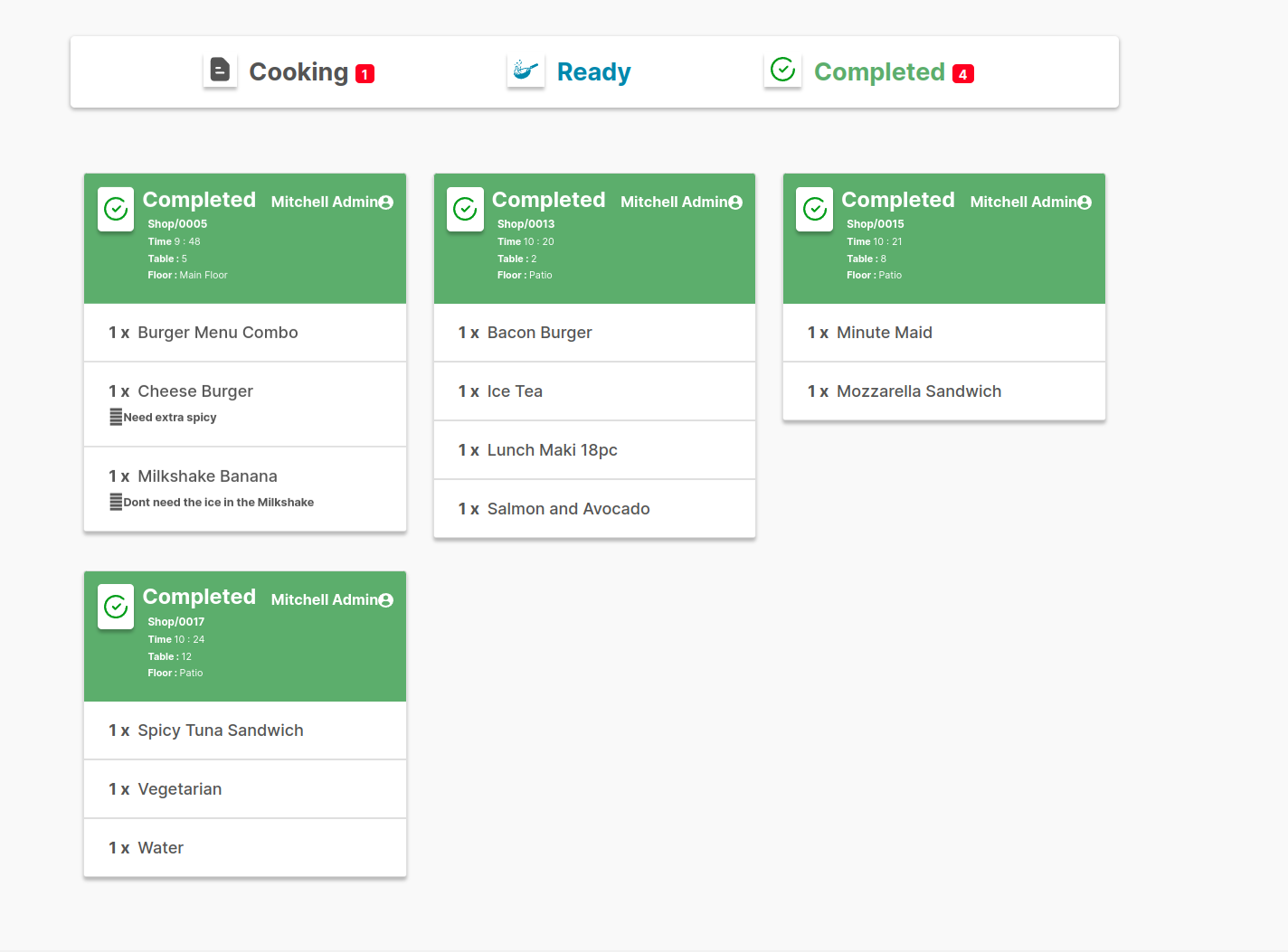
Task: Click Table : 12 on Shop/0017
Action: point(170,656)
